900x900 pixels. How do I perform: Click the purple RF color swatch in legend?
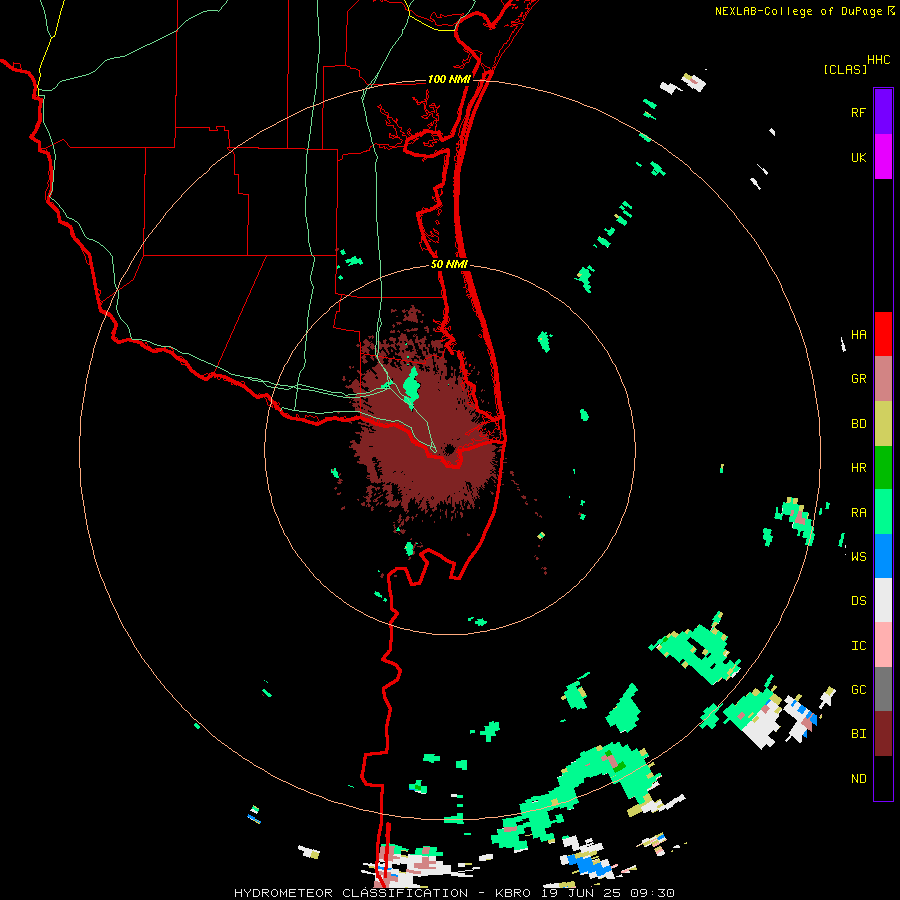(x=883, y=112)
